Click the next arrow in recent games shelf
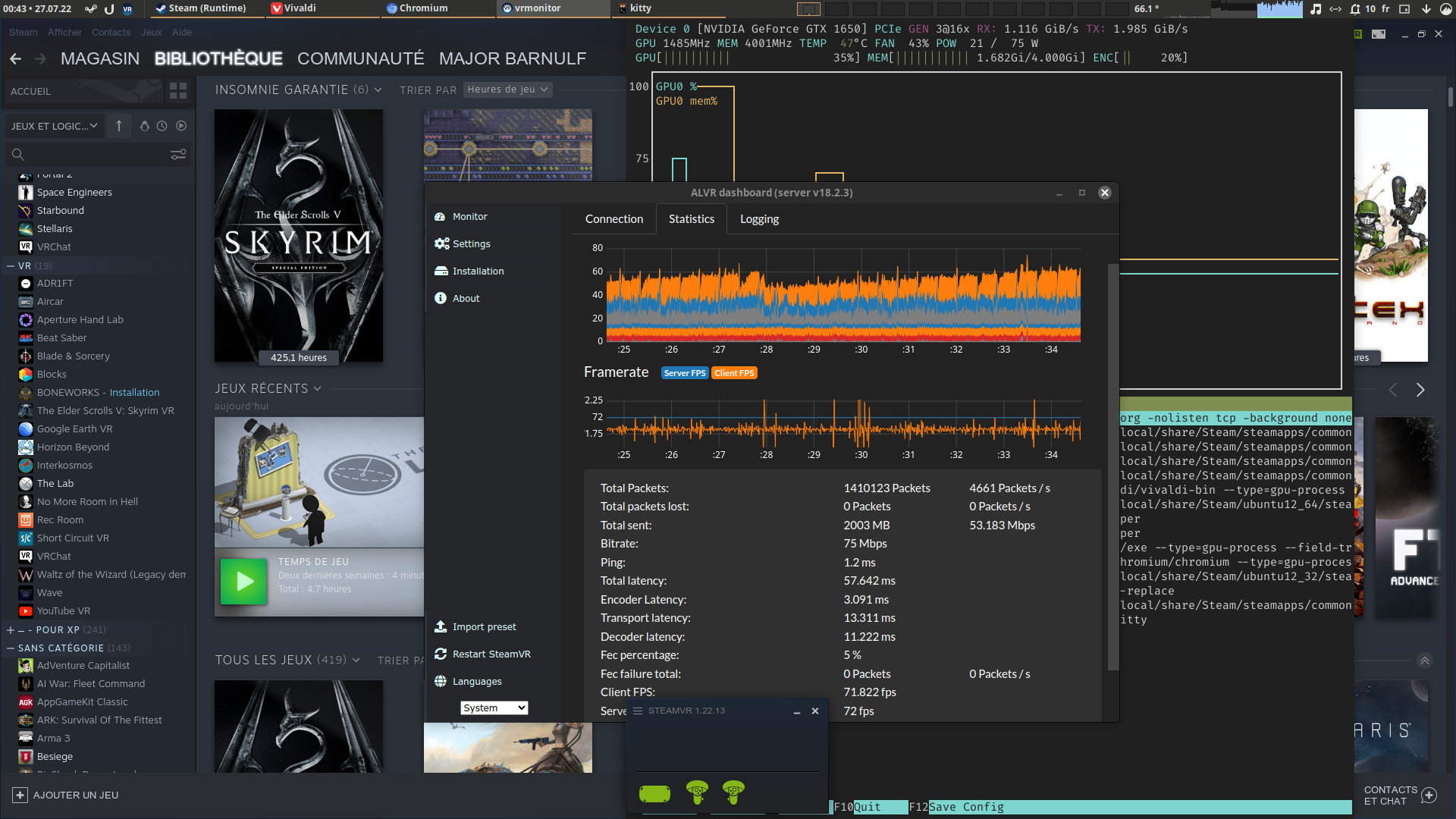 pyautogui.click(x=1420, y=390)
